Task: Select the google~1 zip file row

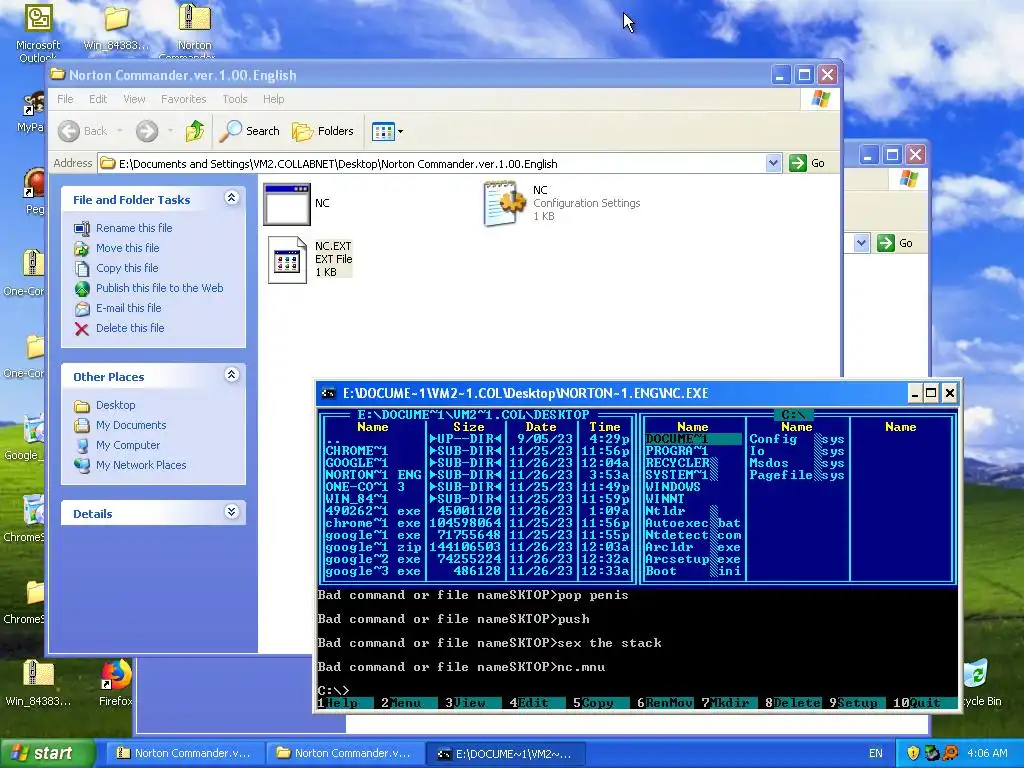Action: (x=477, y=547)
